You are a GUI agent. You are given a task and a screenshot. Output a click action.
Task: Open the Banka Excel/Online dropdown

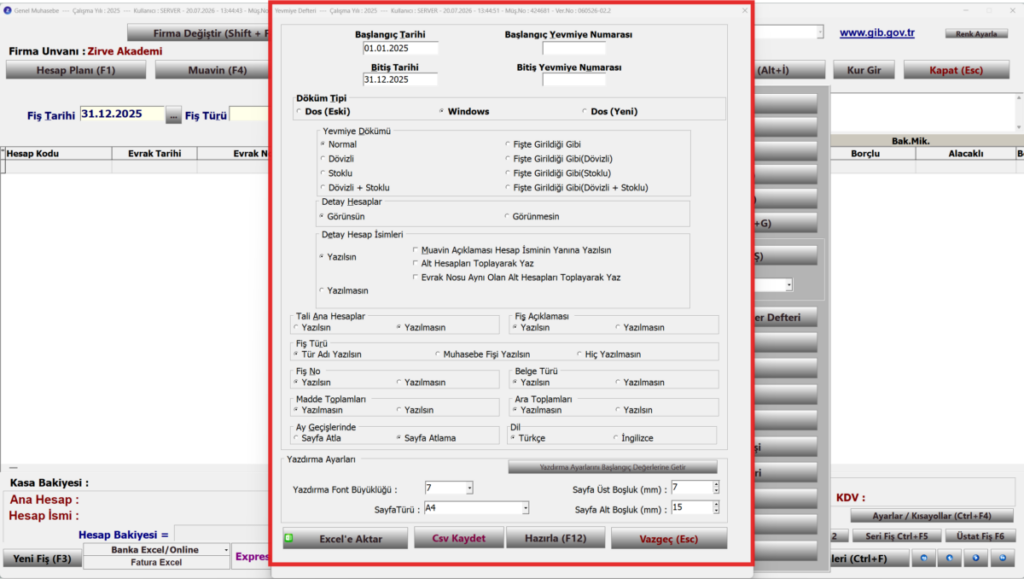pos(226,550)
